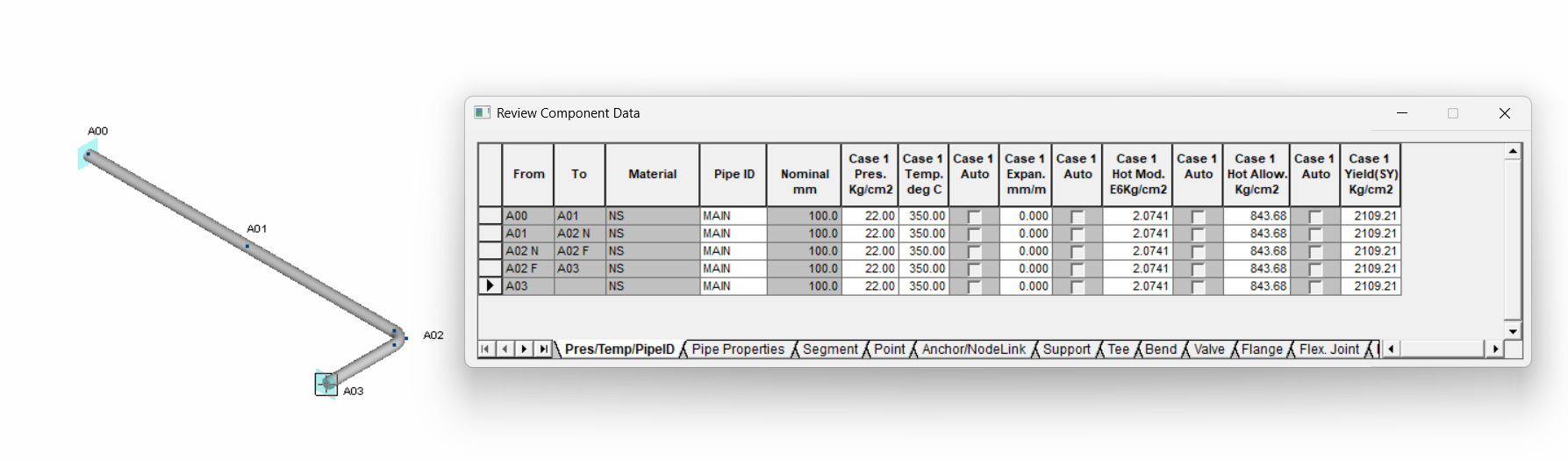Open the Anchor/NodeLink tab
This screenshot has height=461, width=1568.
[973, 349]
